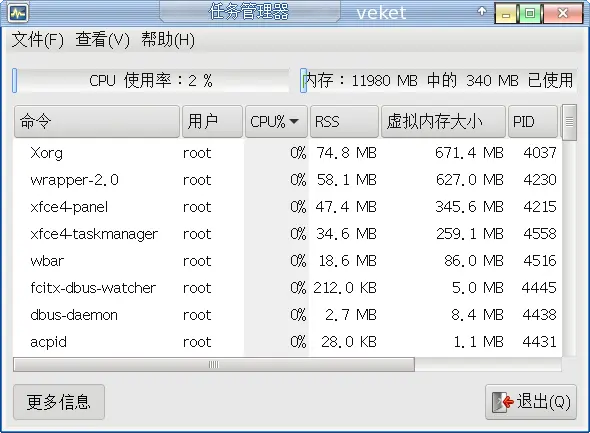The image size is (590, 433).
Task: Select the xfce4-taskmanager process row
Action: (x=287, y=234)
